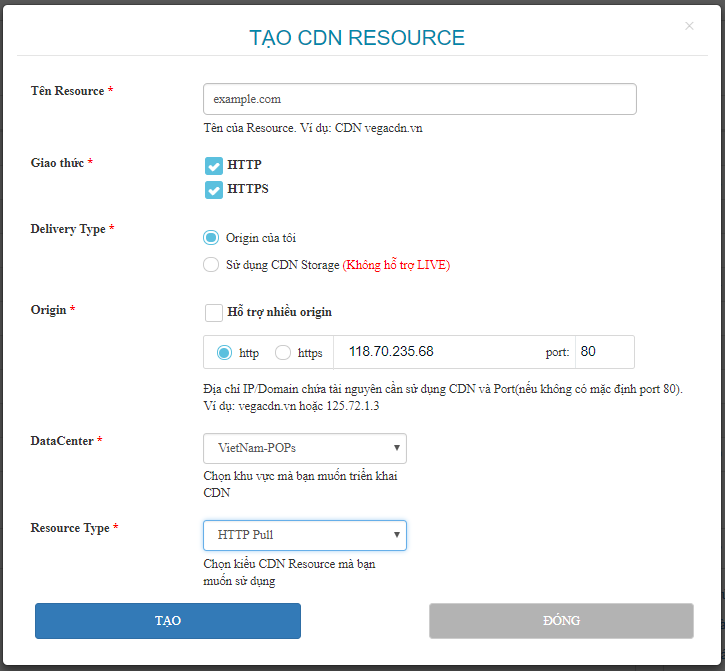Enable the 'Hỗ trợ nhiều origin' checkbox

click(x=214, y=312)
